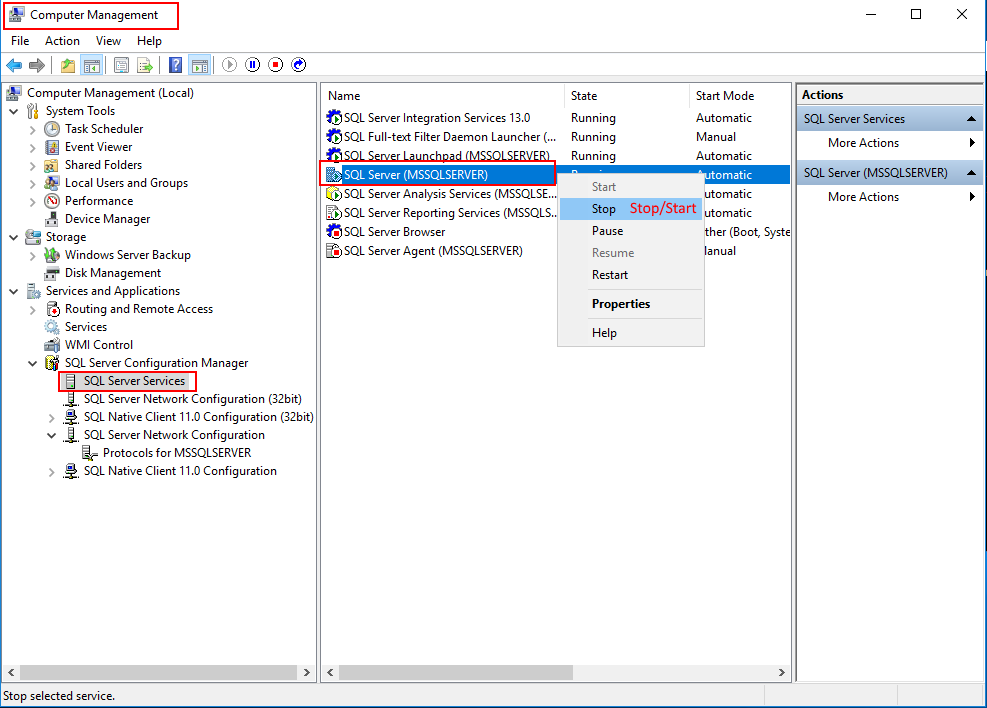
Task: Expand the Task Scheduler node
Action: click(x=33, y=130)
